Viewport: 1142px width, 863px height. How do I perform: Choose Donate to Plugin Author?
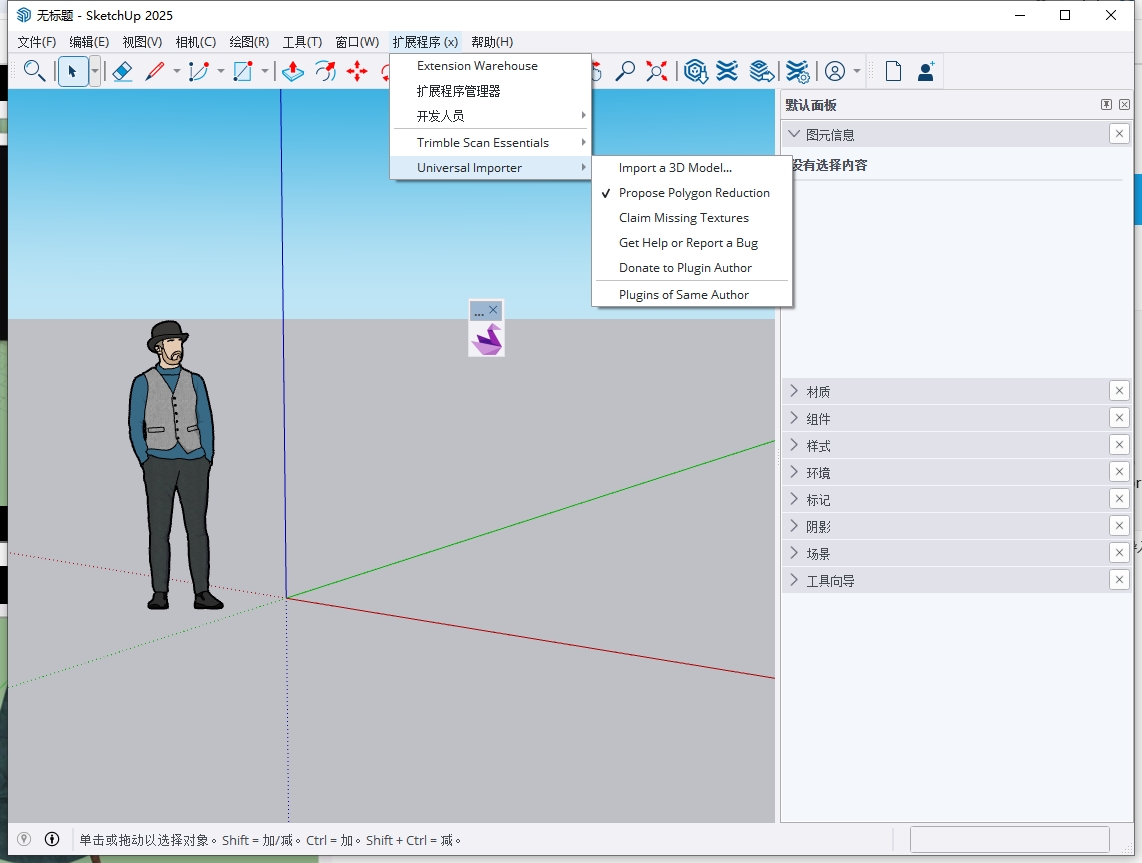692,268
